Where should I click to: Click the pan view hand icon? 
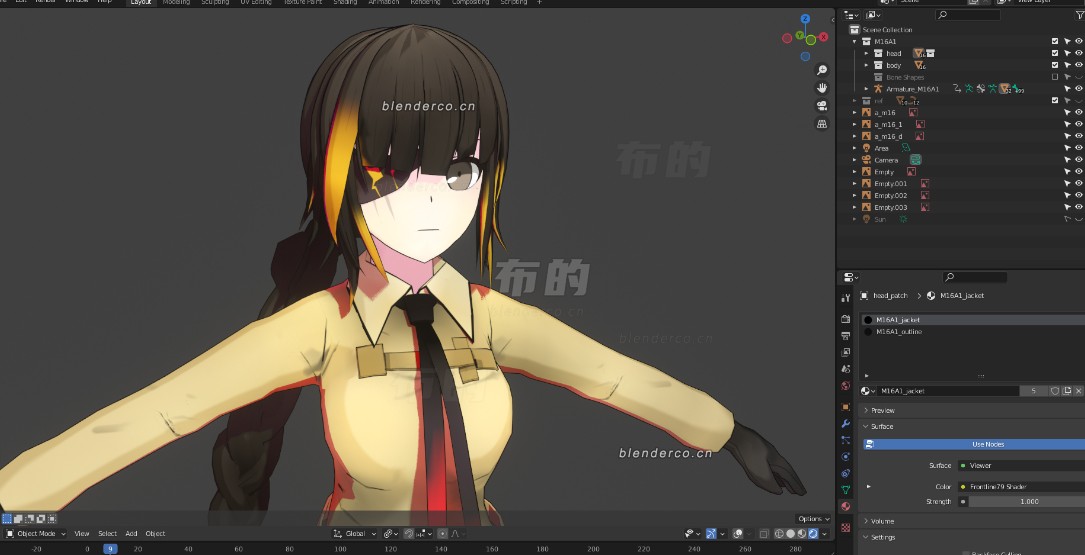822,88
